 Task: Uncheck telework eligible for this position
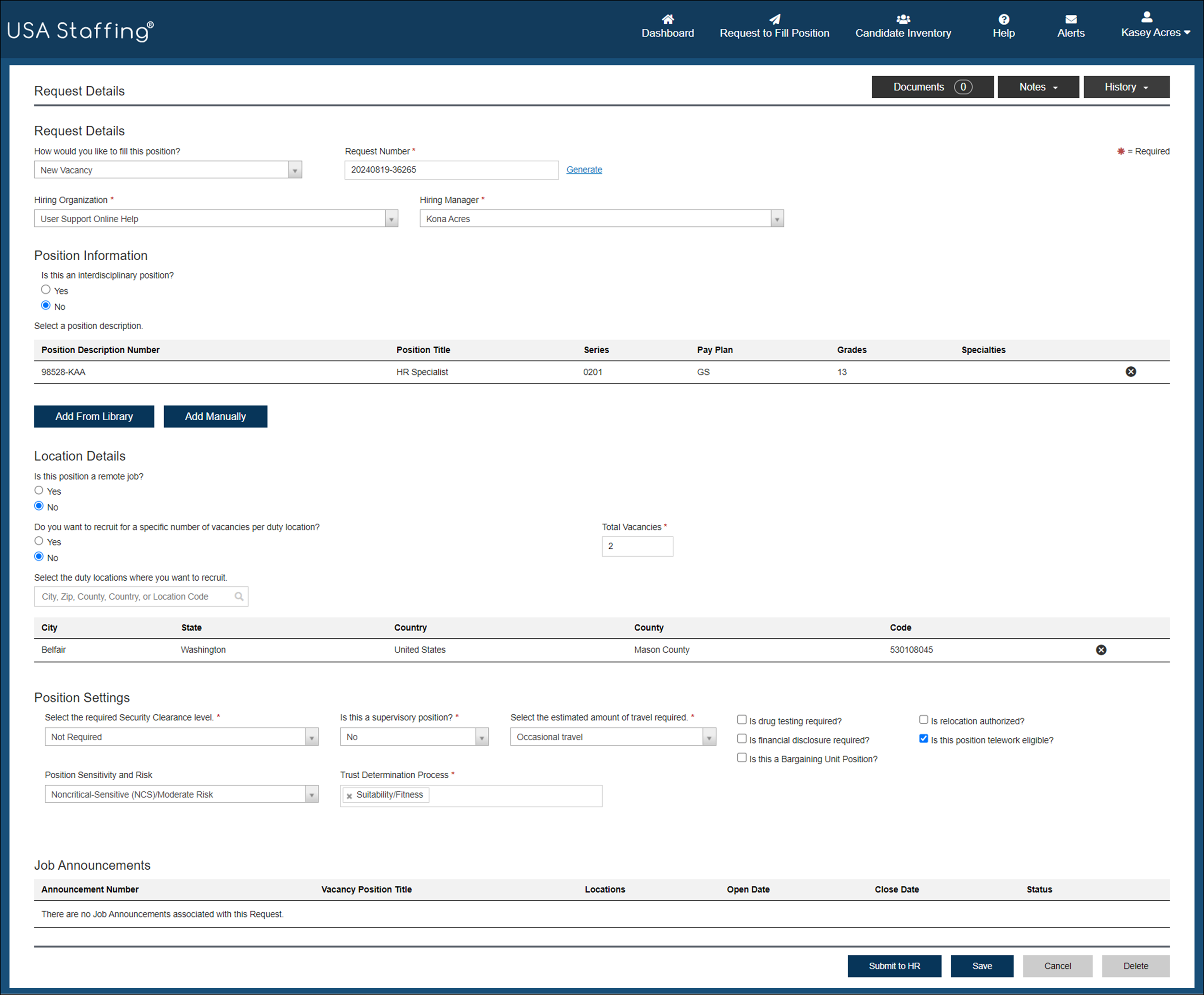923,738
